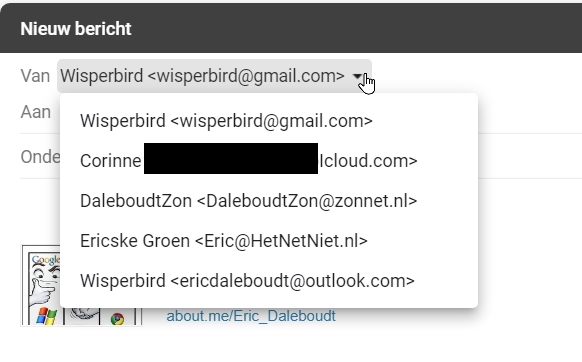This screenshot has height=362, width=582.
Task: Focus the subject input field
Action: [530, 157]
